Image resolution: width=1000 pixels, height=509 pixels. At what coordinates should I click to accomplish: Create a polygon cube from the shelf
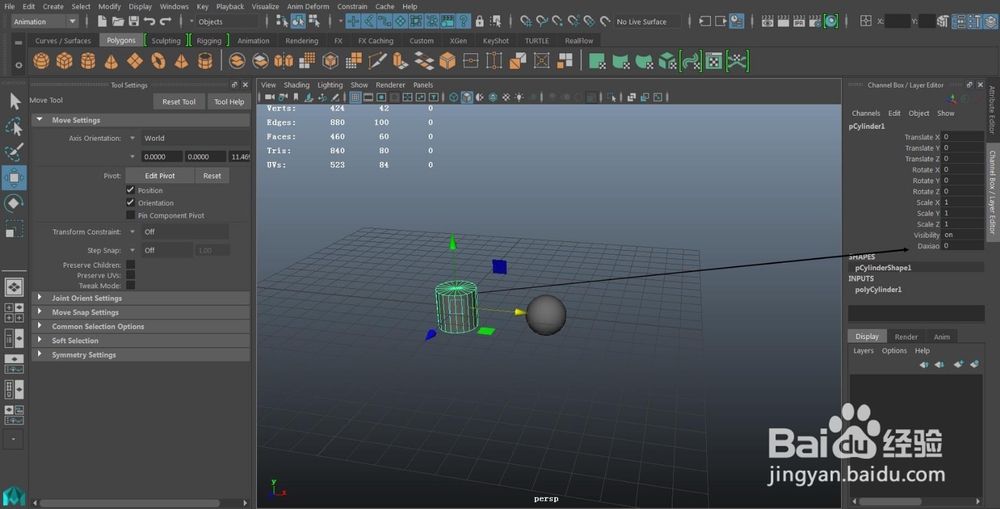point(64,61)
